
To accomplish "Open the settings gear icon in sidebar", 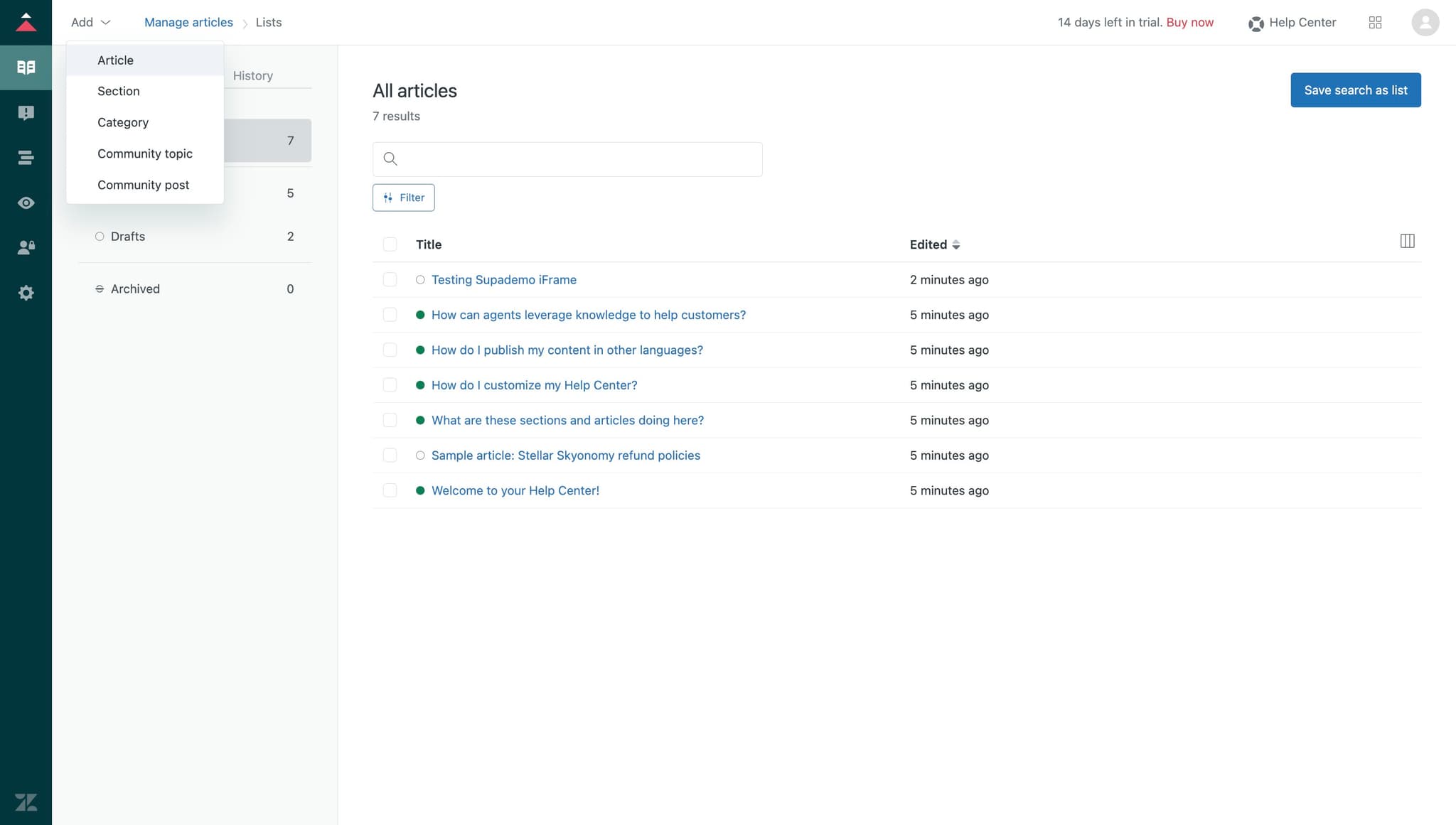I will click(26, 293).
